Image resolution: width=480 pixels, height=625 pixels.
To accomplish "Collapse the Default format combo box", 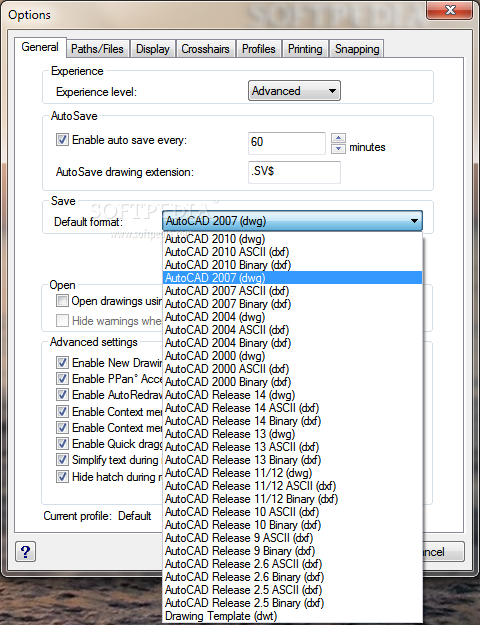I will click(292, 221).
